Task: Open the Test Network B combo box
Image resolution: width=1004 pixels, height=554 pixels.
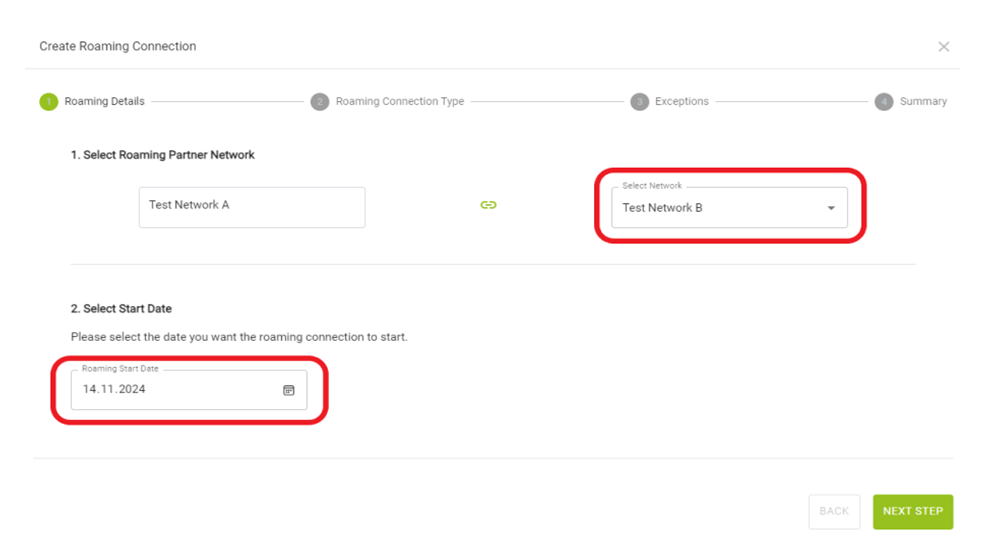Action: point(729,208)
